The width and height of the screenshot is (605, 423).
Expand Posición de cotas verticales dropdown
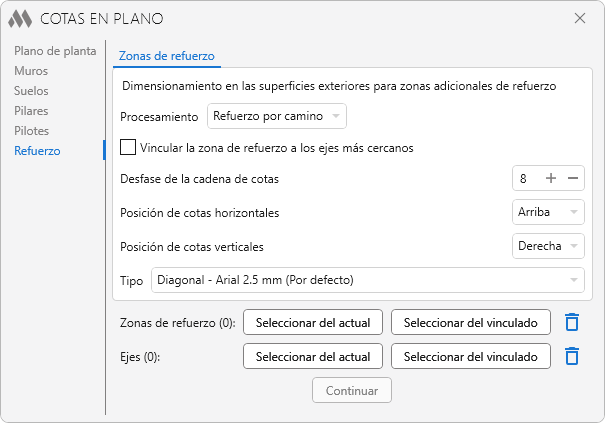tap(548, 246)
